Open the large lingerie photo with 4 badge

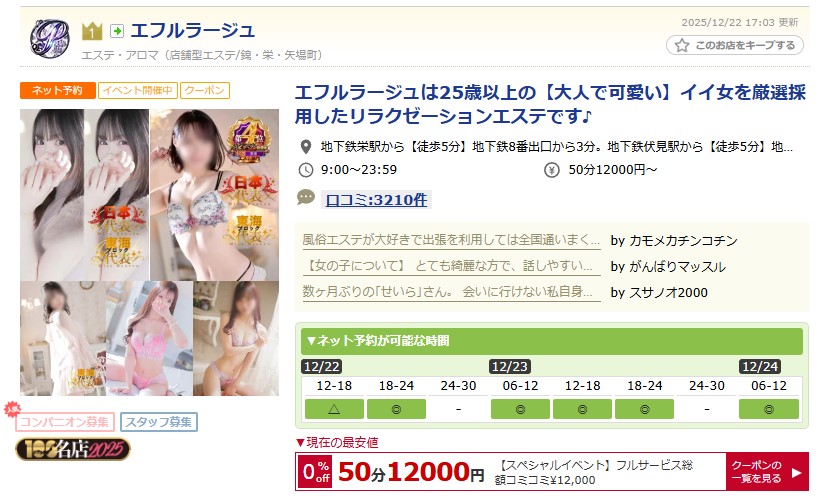pos(214,194)
